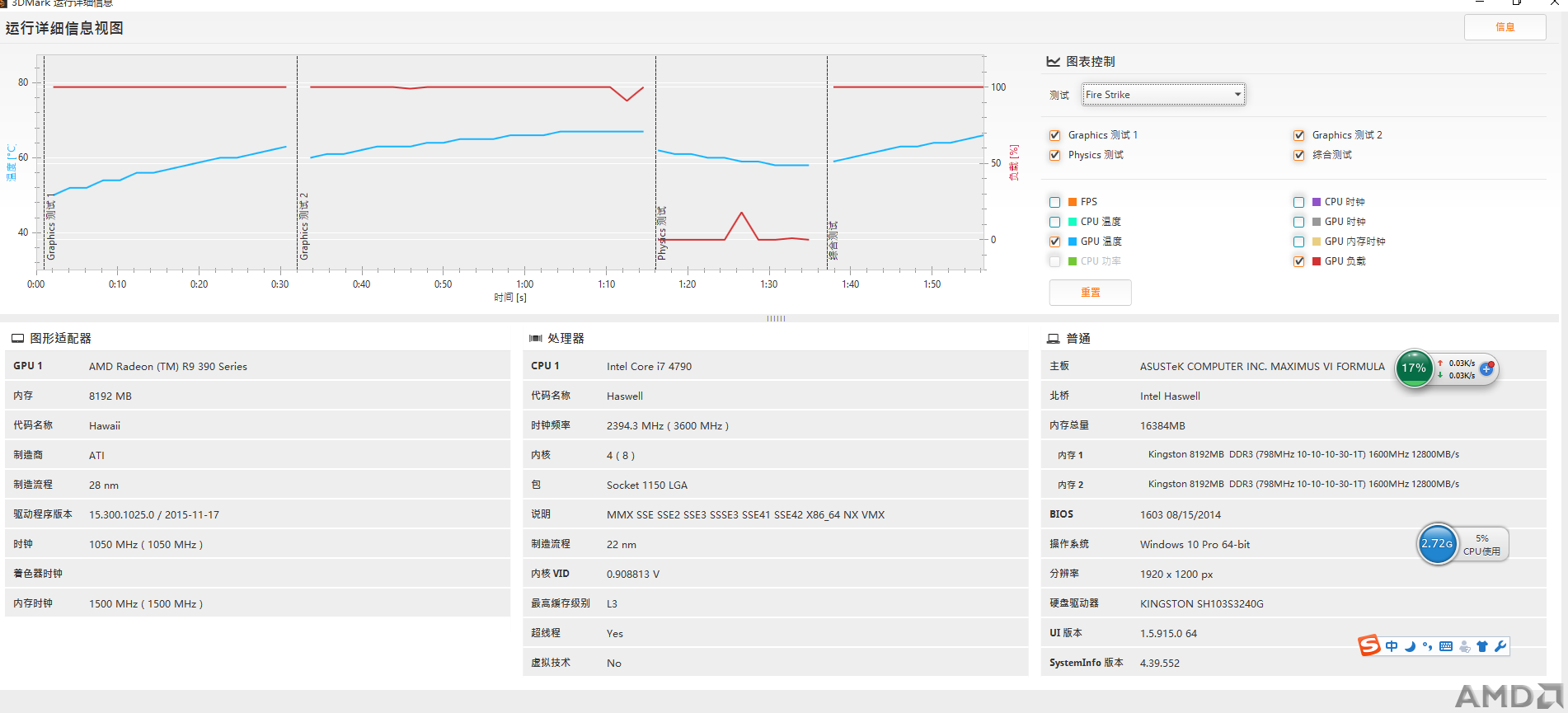Click the 信息 button at top right

click(x=1505, y=27)
